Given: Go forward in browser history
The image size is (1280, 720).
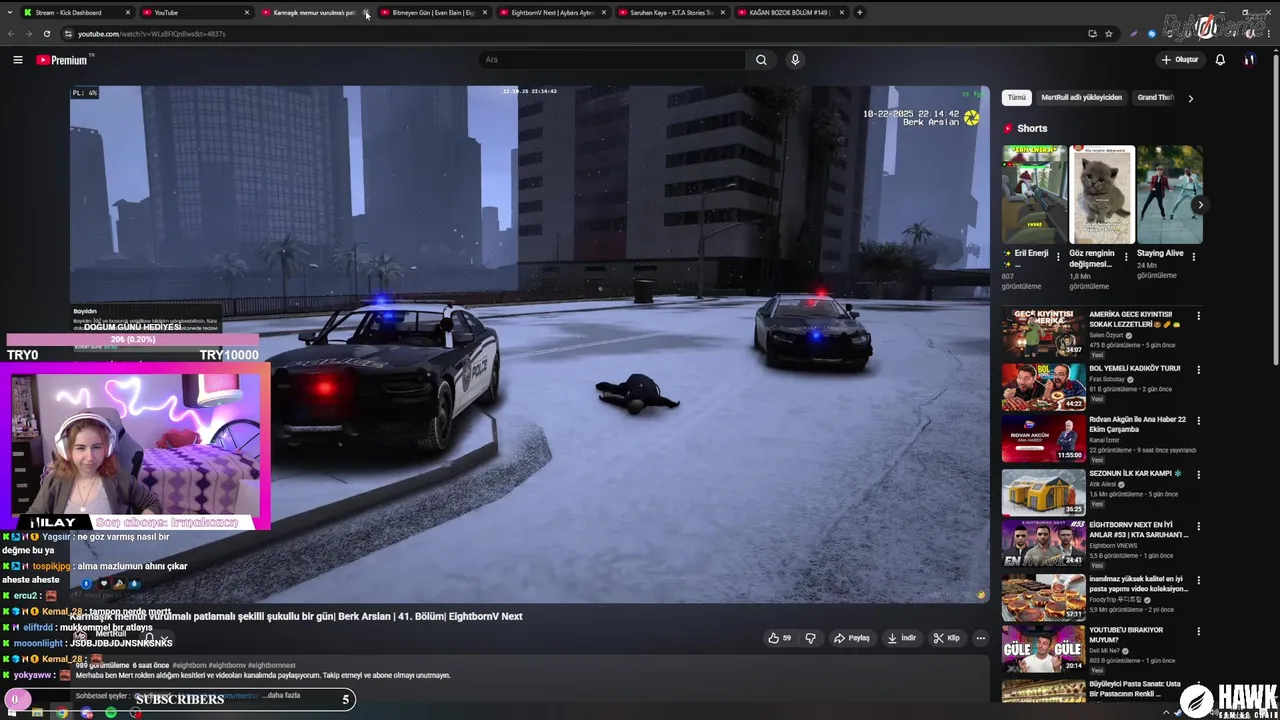Looking at the screenshot, I should (28, 34).
